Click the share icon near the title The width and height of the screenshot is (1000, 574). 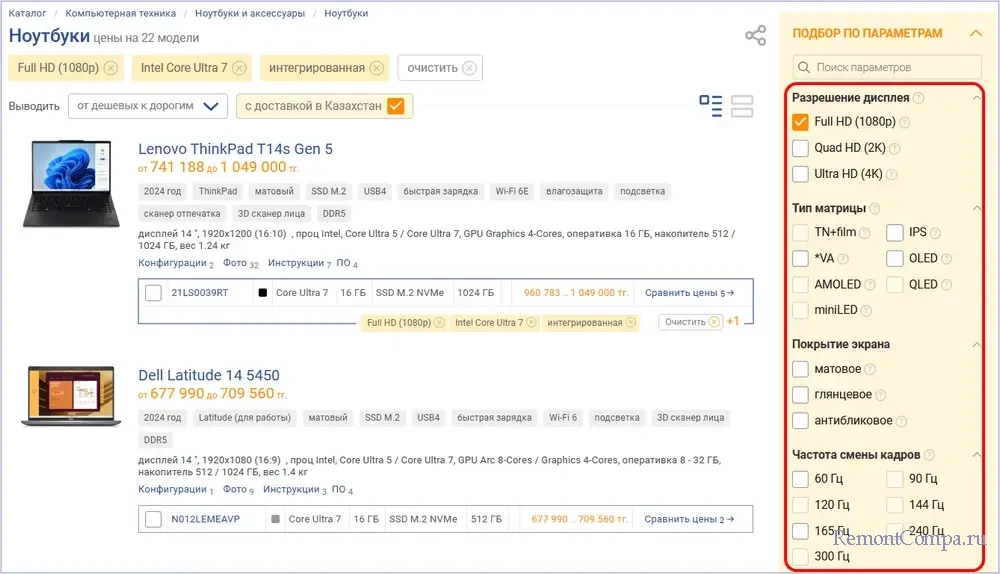click(x=755, y=36)
